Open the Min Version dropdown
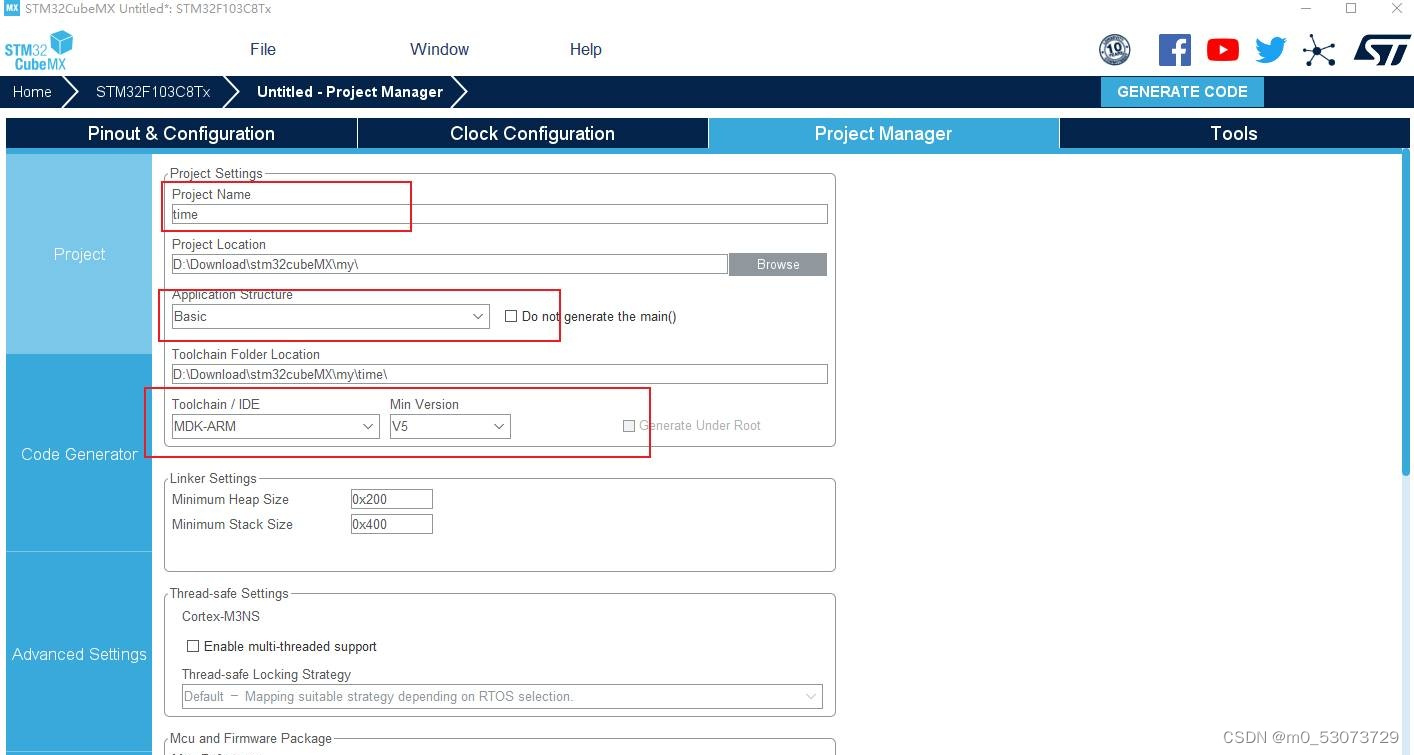 (x=450, y=426)
